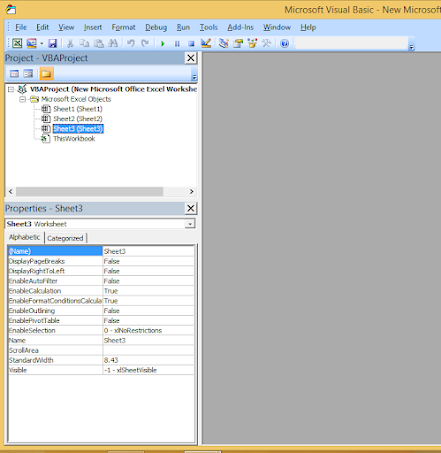Select the EnableCalculation property row
Viewport: 441px width, 453px height.
pyautogui.click(x=101, y=291)
